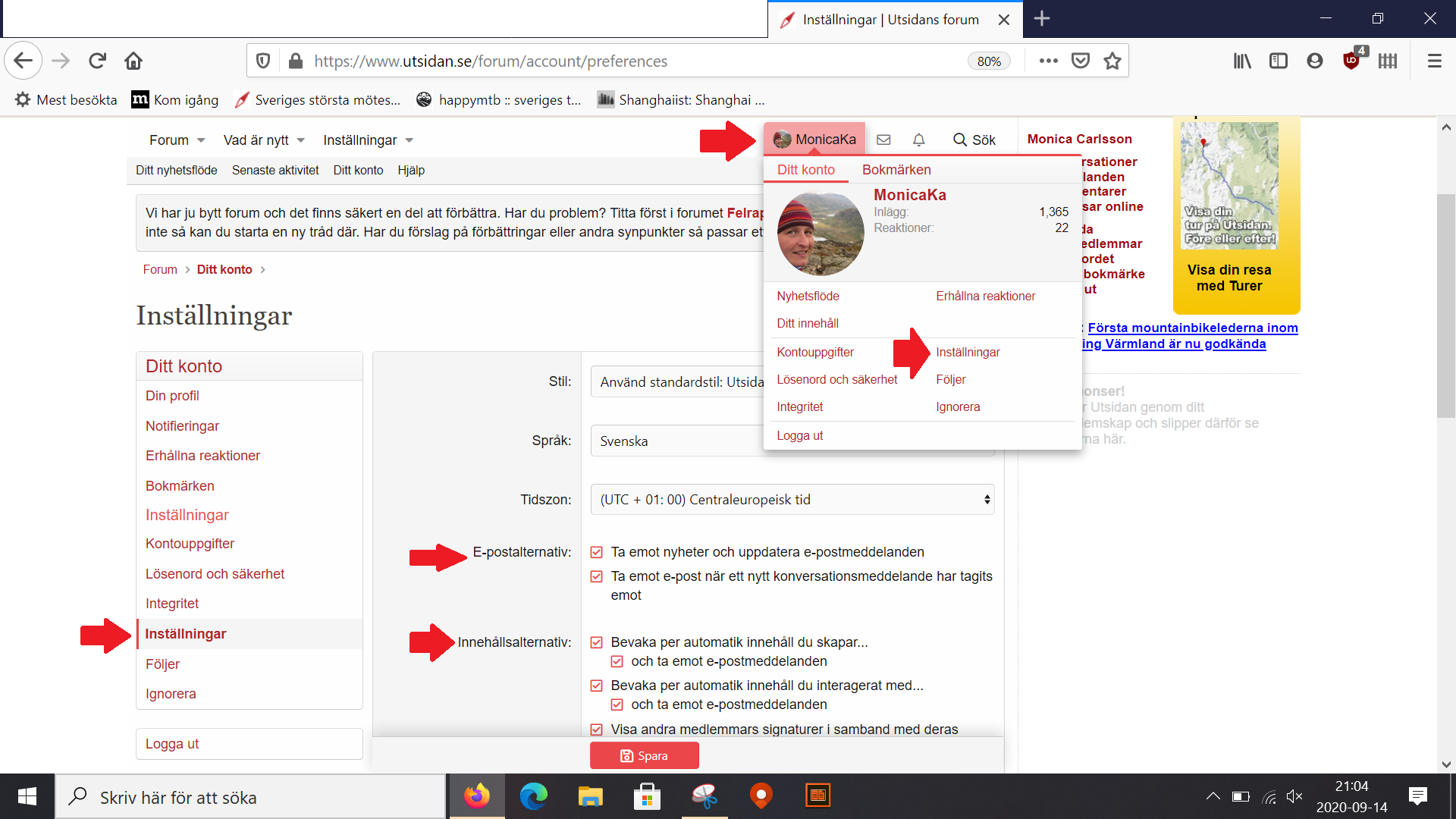The image size is (1456, 819).
Task: Select Lösenord och säkerhet in popup menu
Action: click(x=836, y=379)
